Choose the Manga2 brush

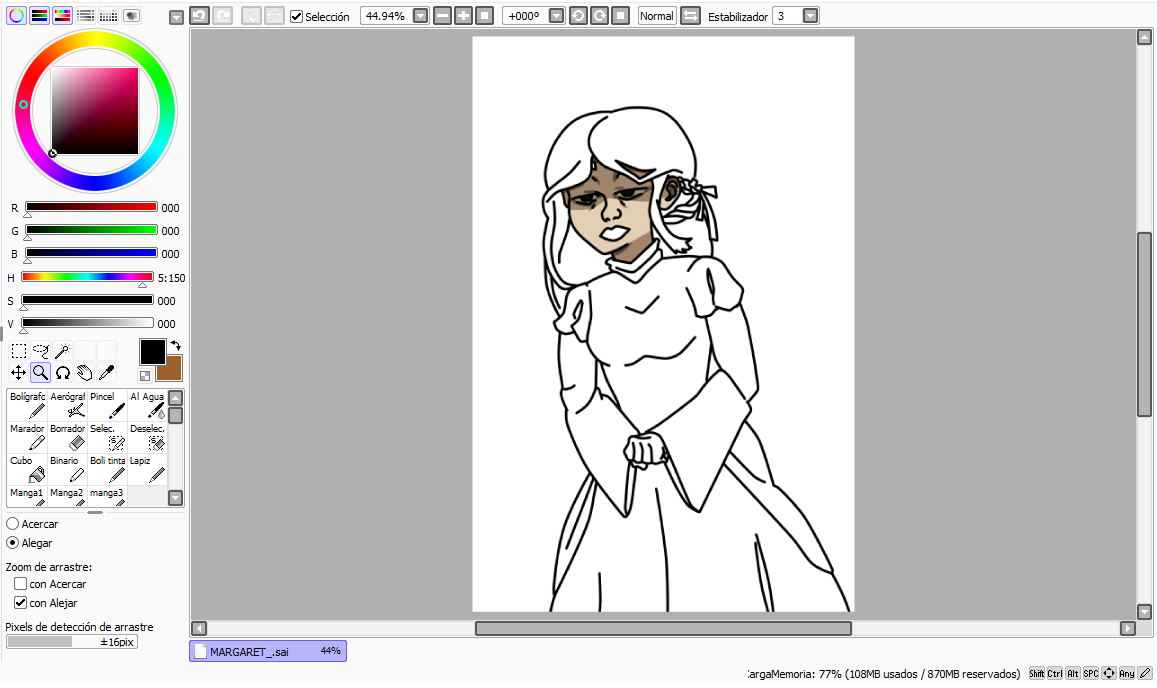[x=68, y=496]
